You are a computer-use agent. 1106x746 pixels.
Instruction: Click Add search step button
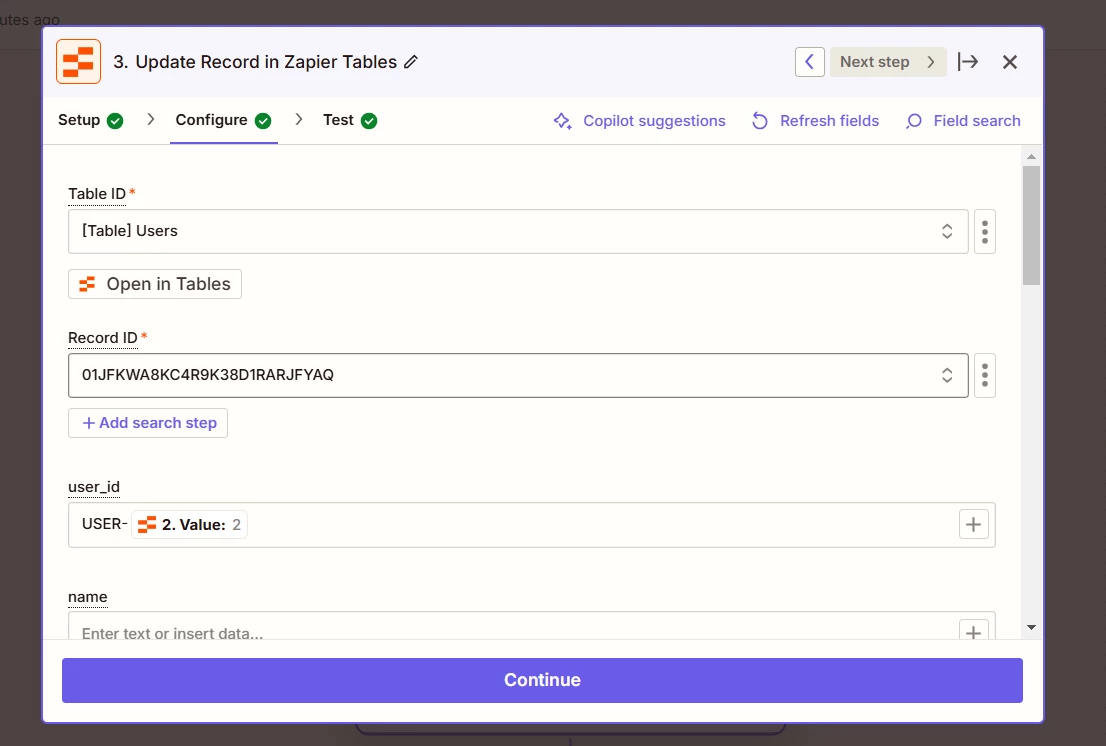point(147,423)
